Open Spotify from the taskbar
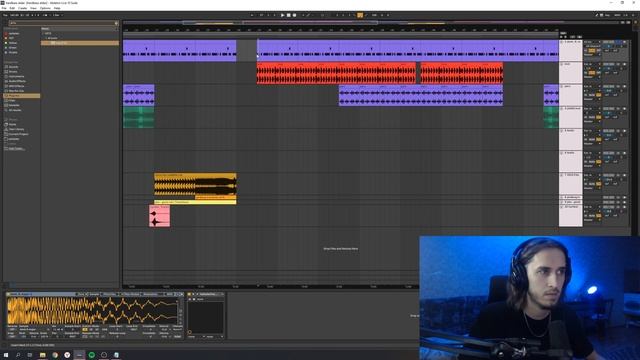 click(91, 355)
